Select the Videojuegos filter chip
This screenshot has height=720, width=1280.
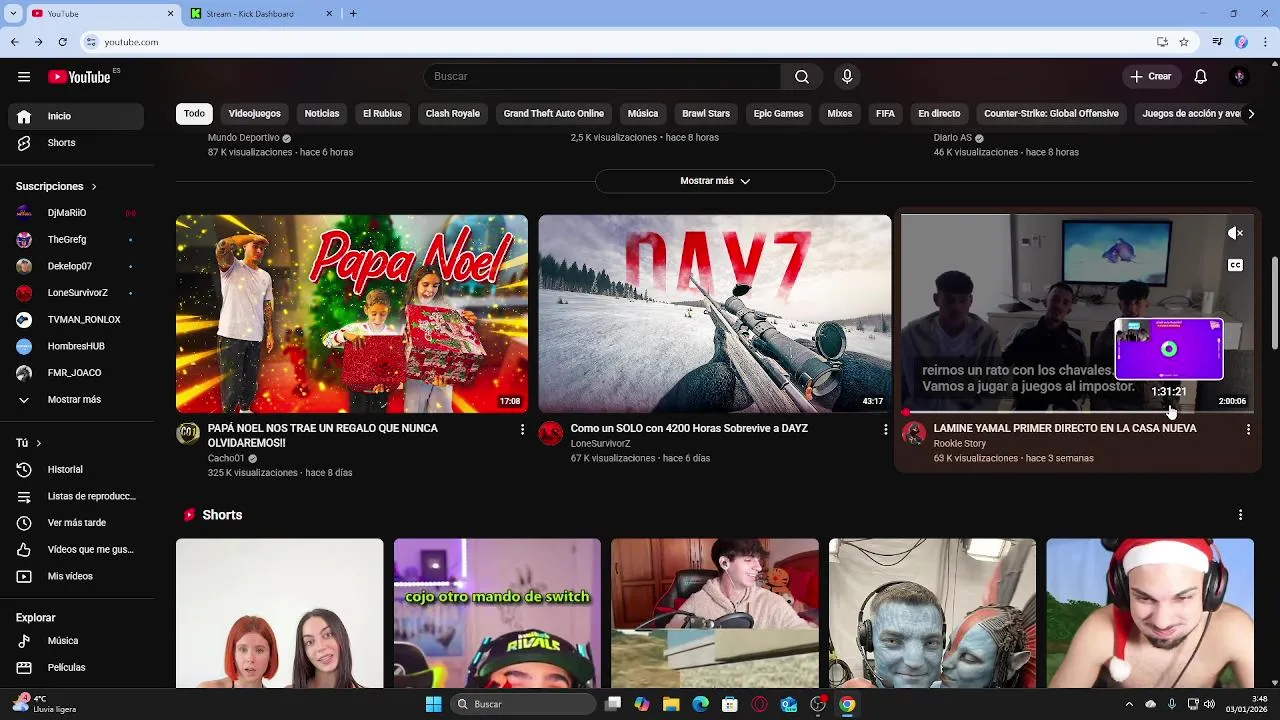254,114
